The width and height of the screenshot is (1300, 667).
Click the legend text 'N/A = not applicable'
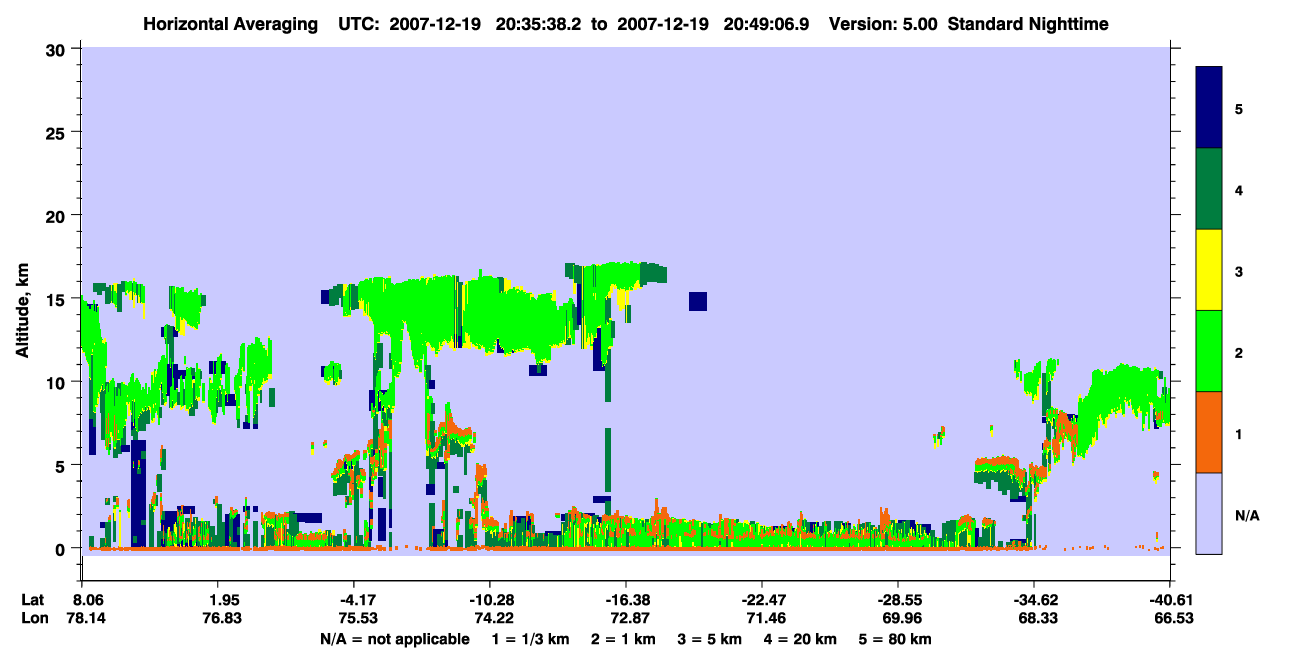[394, 639]
